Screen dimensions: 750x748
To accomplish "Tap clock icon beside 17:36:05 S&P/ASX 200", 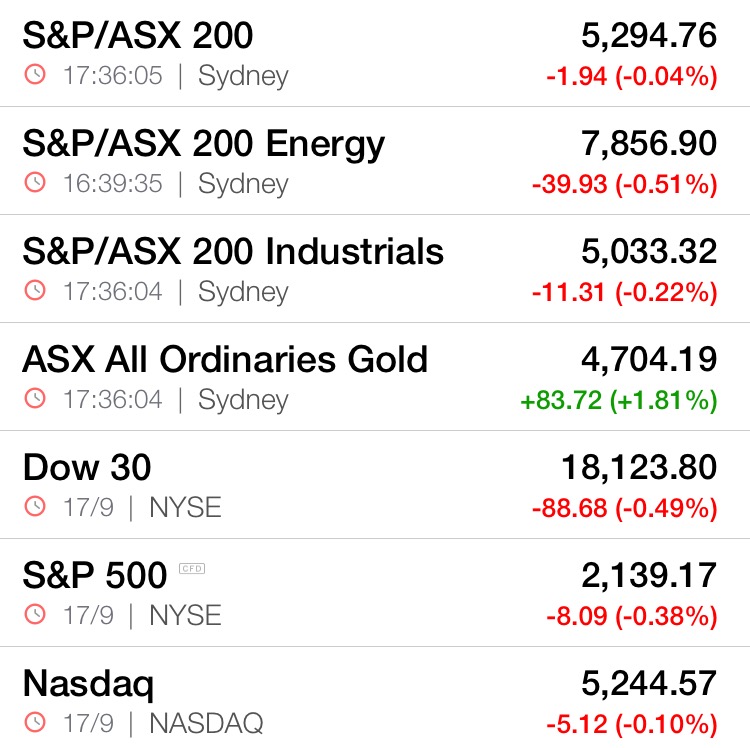I will pyautogui.click(x=35, y=74).
